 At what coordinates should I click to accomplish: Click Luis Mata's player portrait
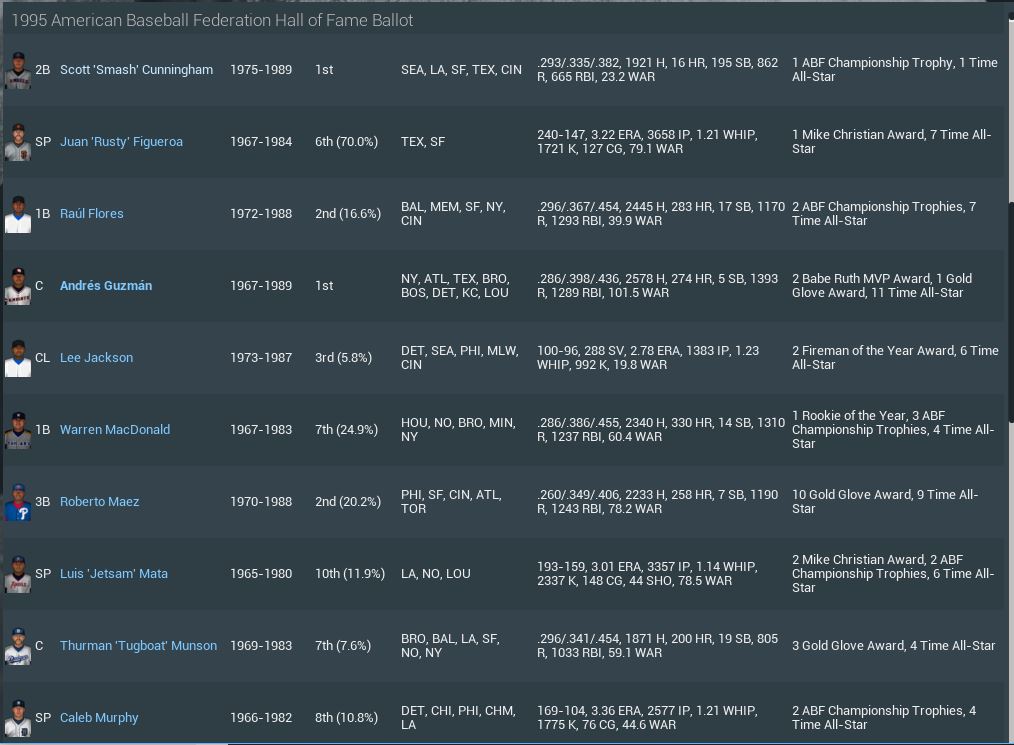17,574
